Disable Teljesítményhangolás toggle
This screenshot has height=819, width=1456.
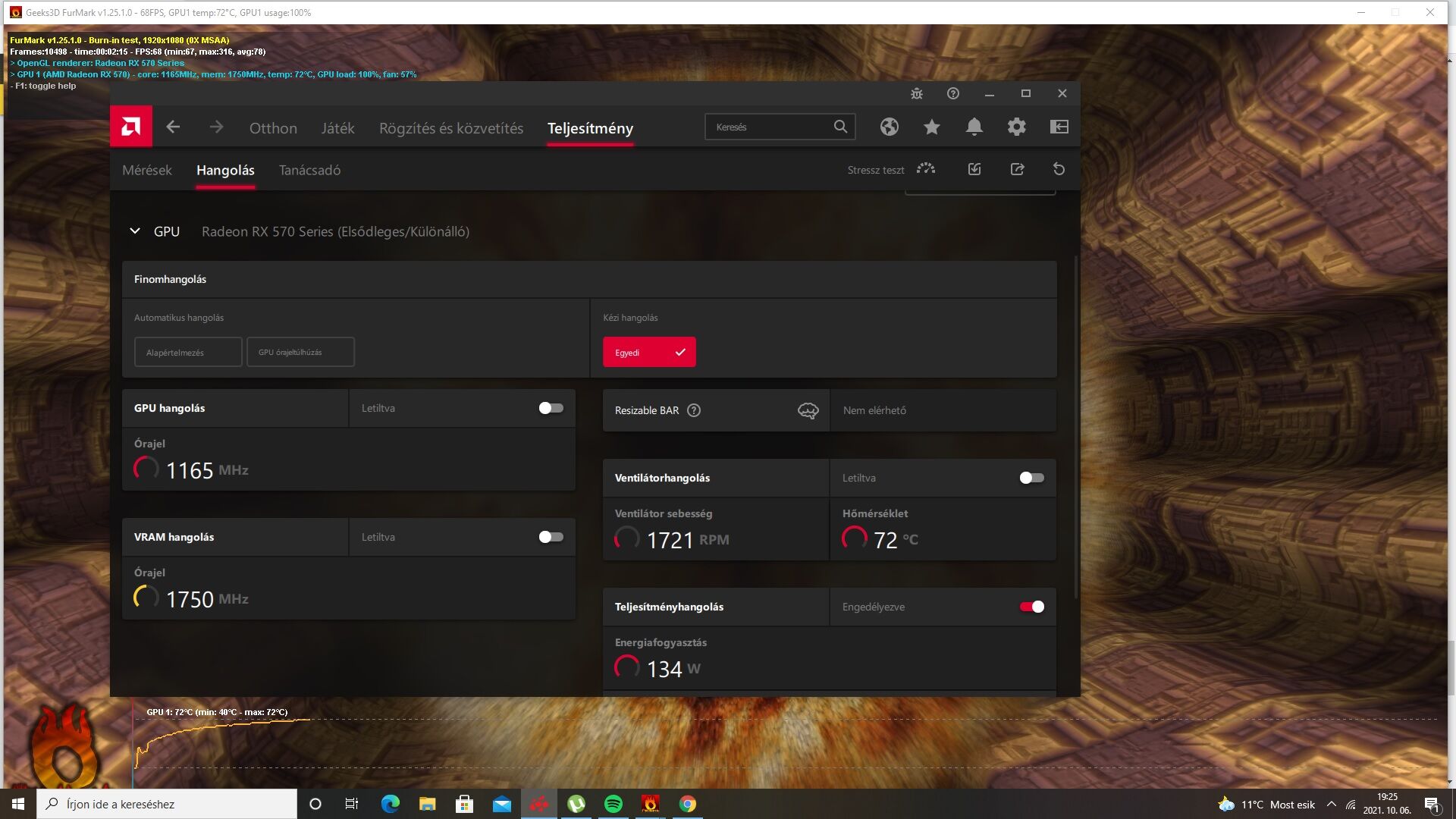coord(1032,607)
